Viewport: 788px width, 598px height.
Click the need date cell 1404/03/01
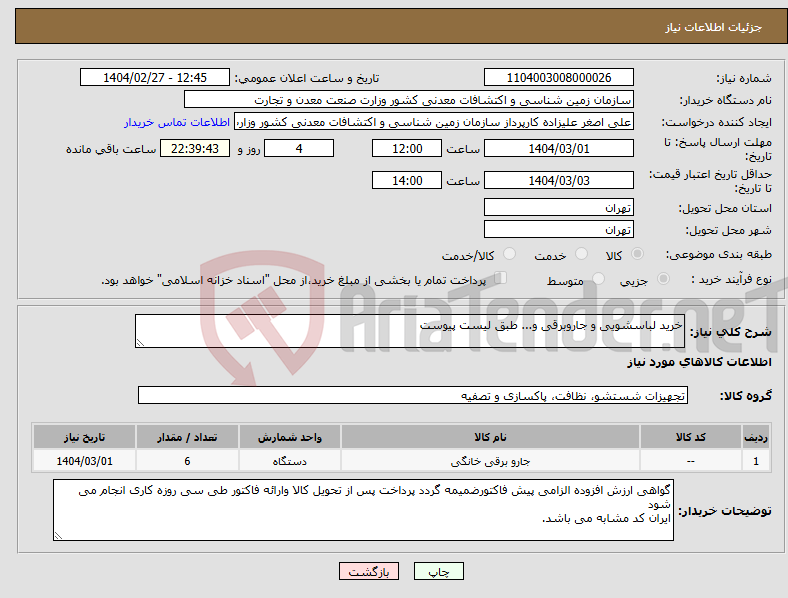pos(84,461)
